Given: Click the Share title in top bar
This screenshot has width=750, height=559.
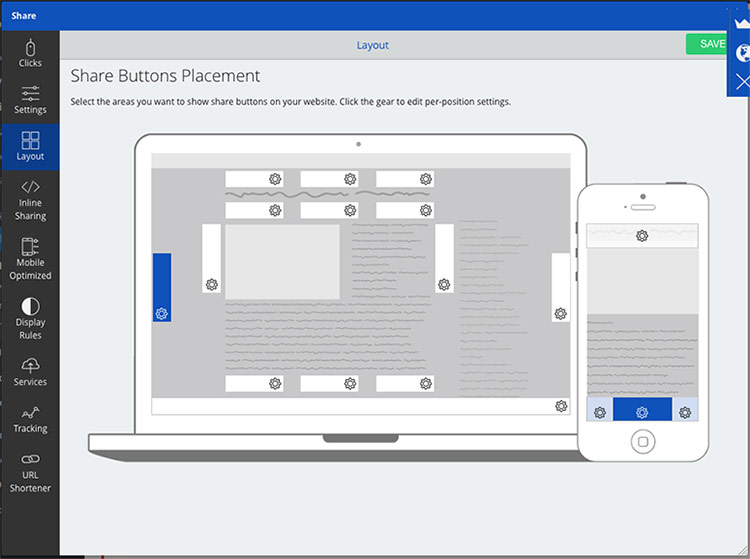Looking at the screenshot, I should 23,16.
